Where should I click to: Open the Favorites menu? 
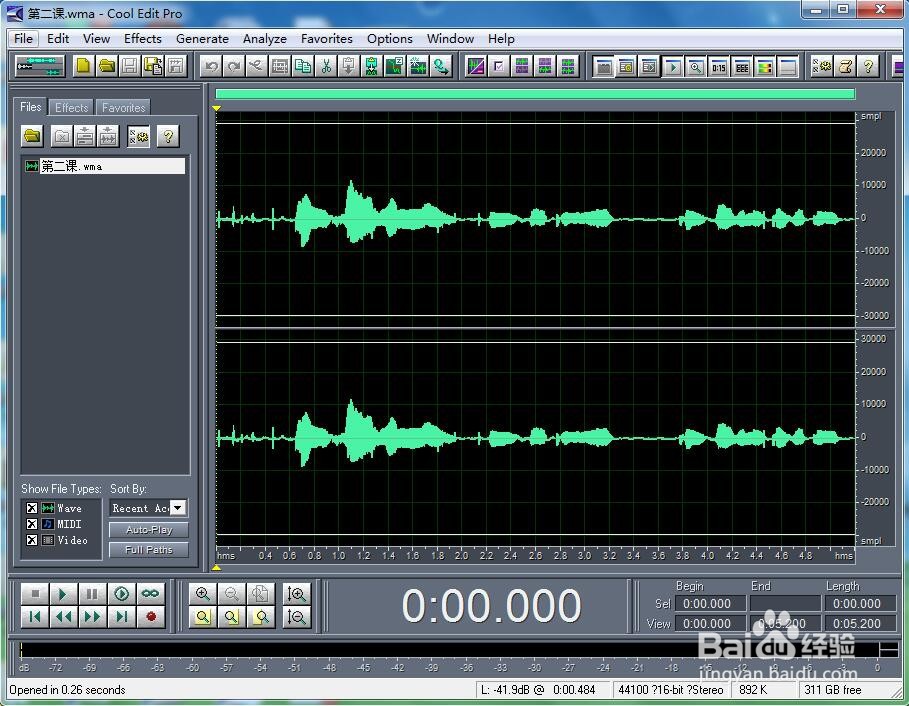click(327, 39)
